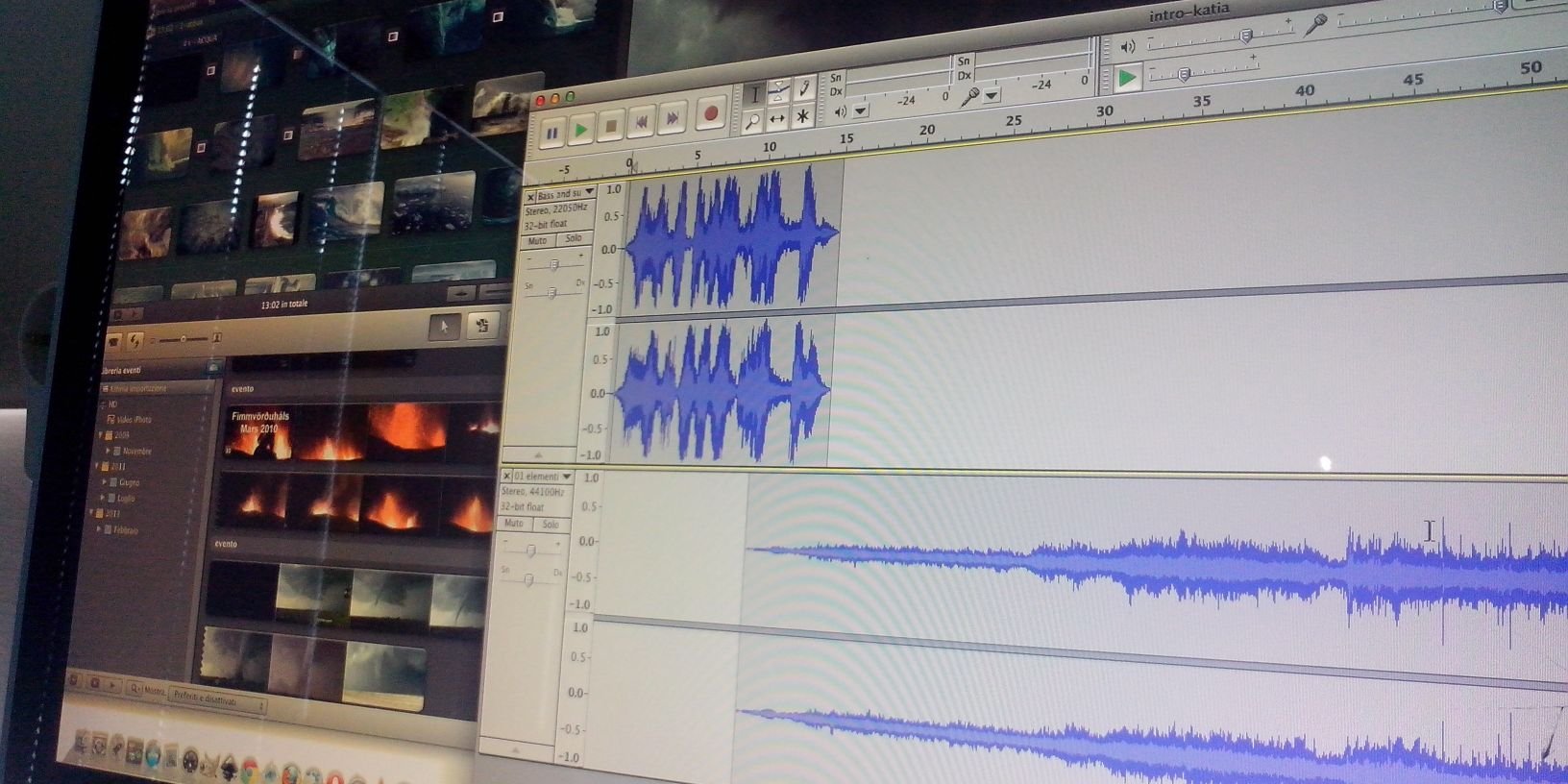Image resolution: width=1568 pixels, height=784 pixels.
Task: Collapse the '01 elementi' track
Action: 516,749
